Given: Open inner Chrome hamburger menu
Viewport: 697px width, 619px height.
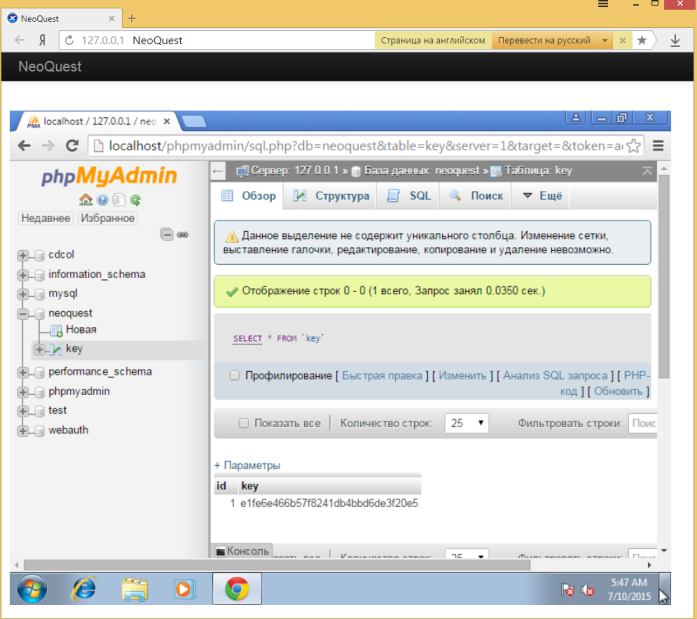Looking at the screenshot, I should pyautogui.click(x=658, y=145).
